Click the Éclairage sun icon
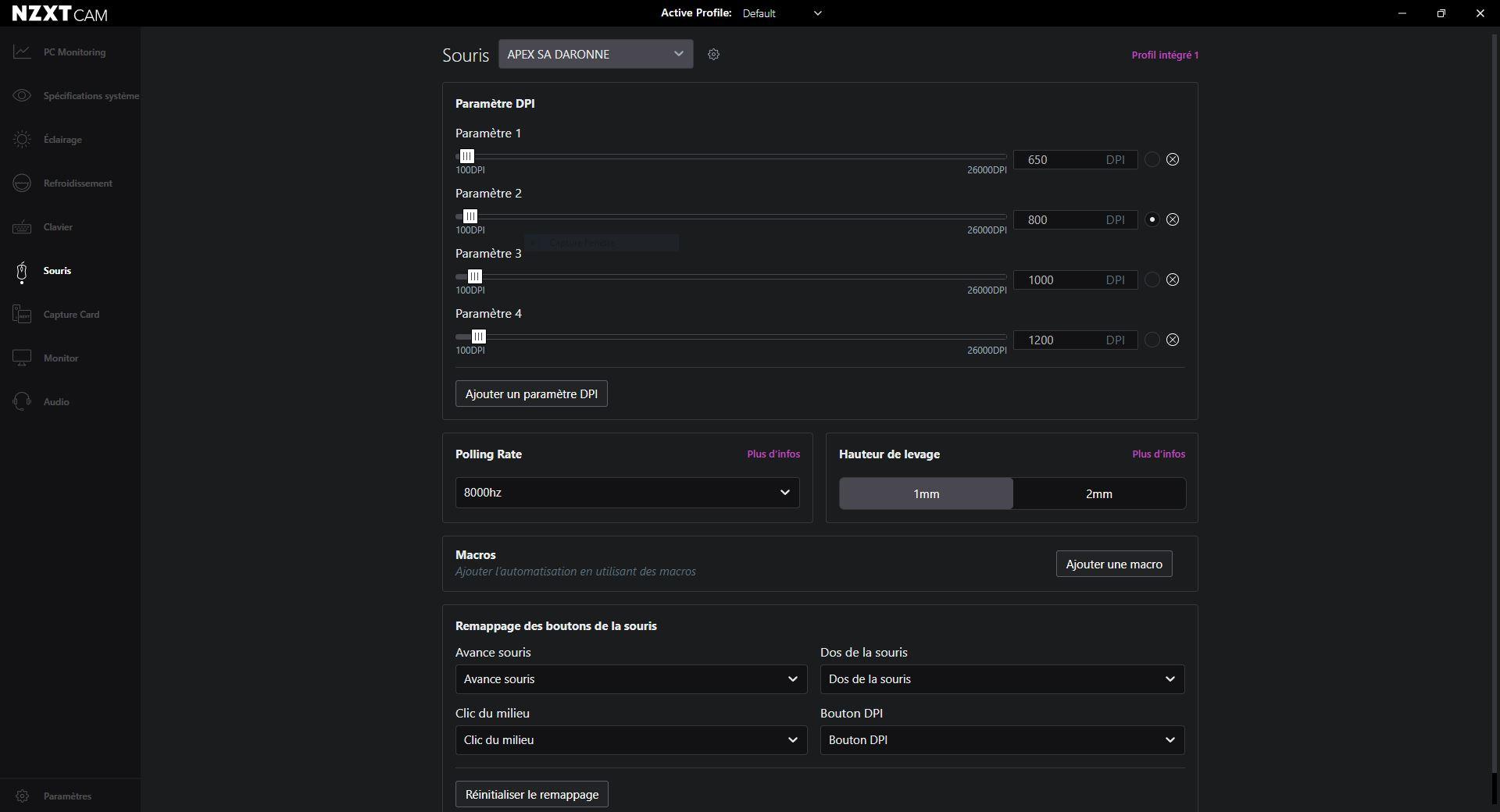The image size is (1500, 812). 22,140
